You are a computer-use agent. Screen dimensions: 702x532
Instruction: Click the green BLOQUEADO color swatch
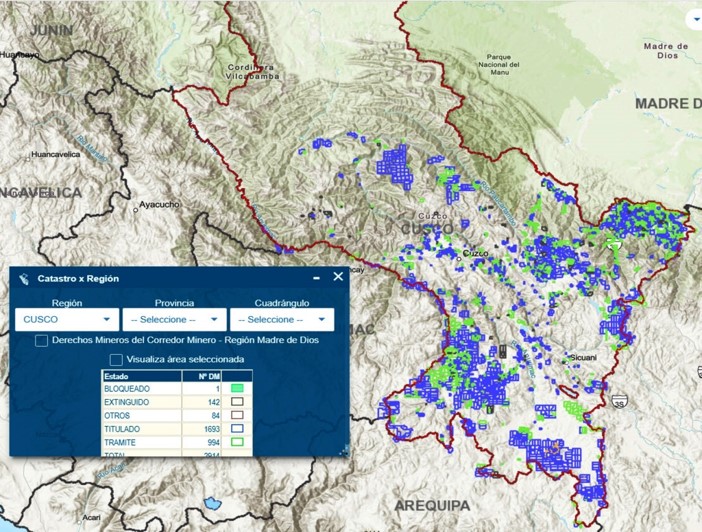(x=238, y=388)
